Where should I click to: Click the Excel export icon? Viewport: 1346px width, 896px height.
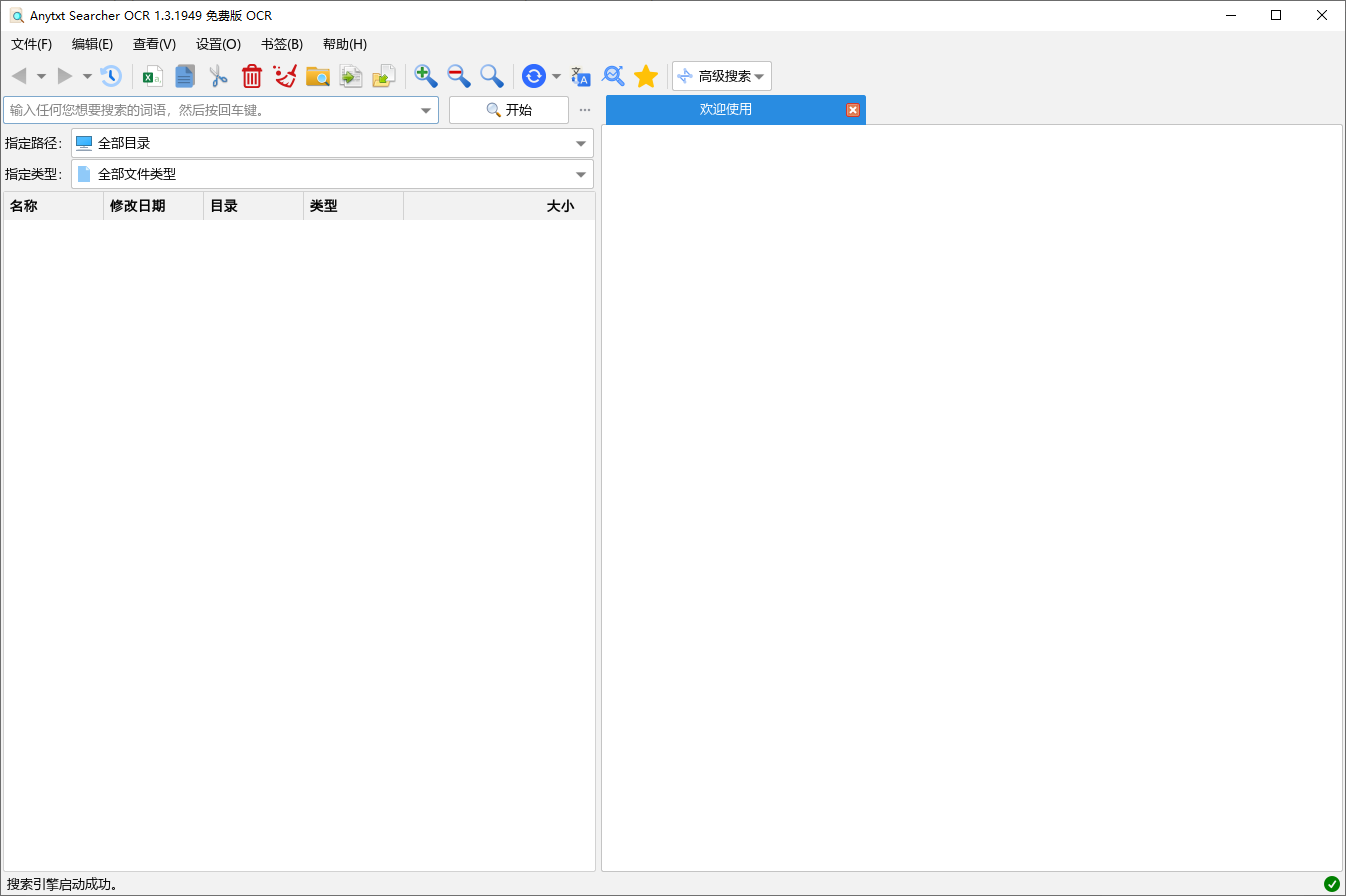153,76
